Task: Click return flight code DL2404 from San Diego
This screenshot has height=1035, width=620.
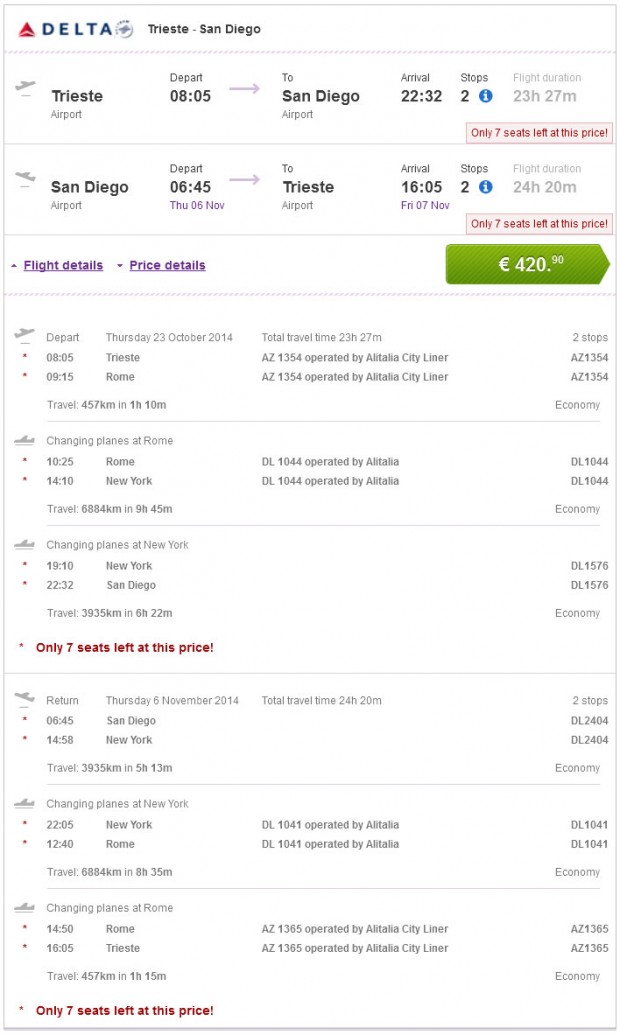Action: (588, 720)
